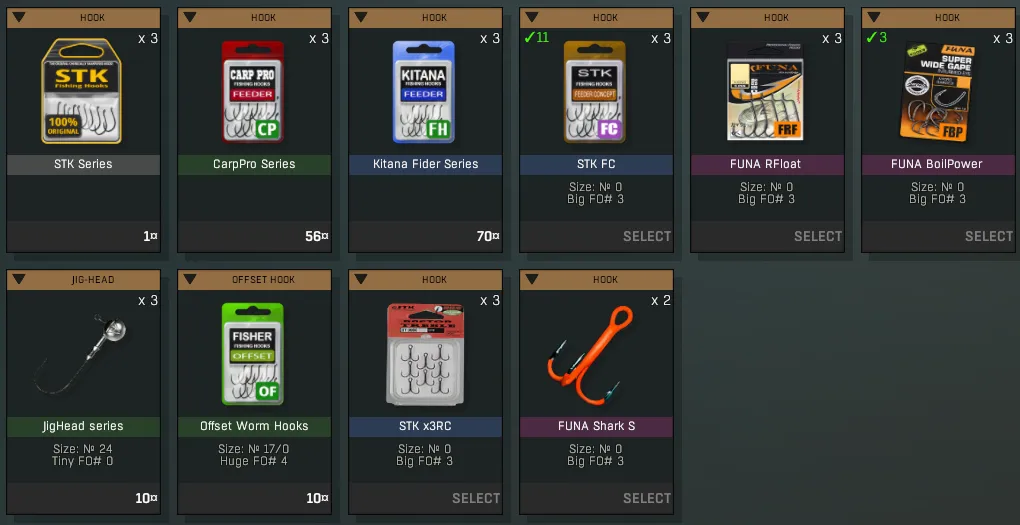
Task: Expand the JIG-HEAD card dropdown triangle
Action: coord(19,279)
